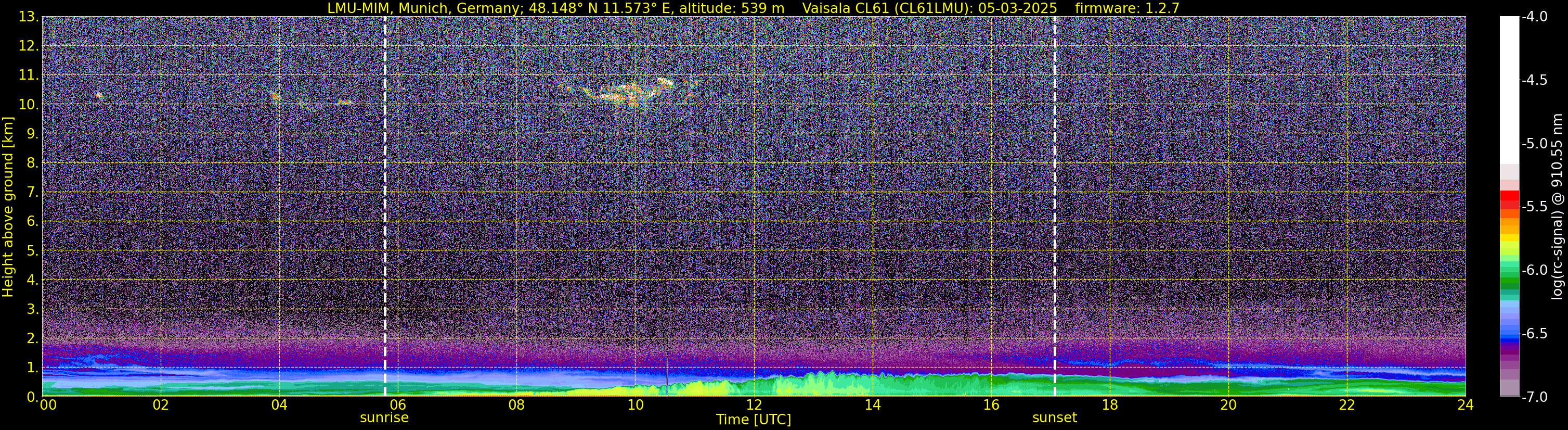The height and width of the screenshot is (430, 1568).
Task: Click the "firmware: 1.2.7" label
Action: tap(1128, 8)
